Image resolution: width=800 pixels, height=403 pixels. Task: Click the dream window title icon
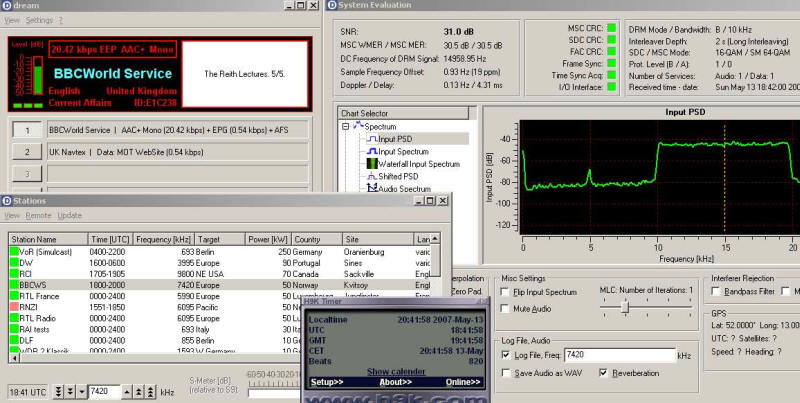coord(7,6)
